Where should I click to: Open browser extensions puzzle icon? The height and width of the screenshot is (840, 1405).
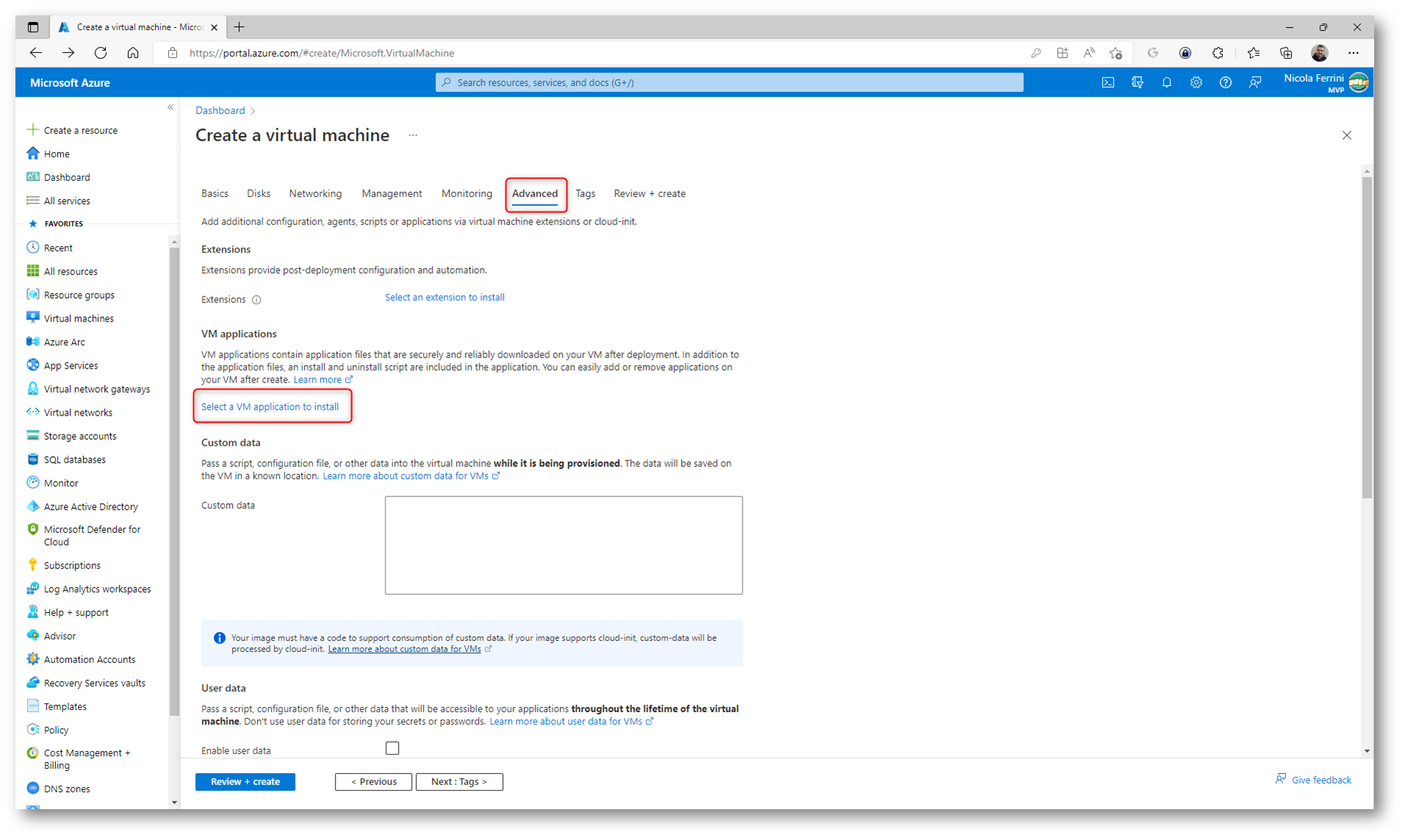(1217, 53)
